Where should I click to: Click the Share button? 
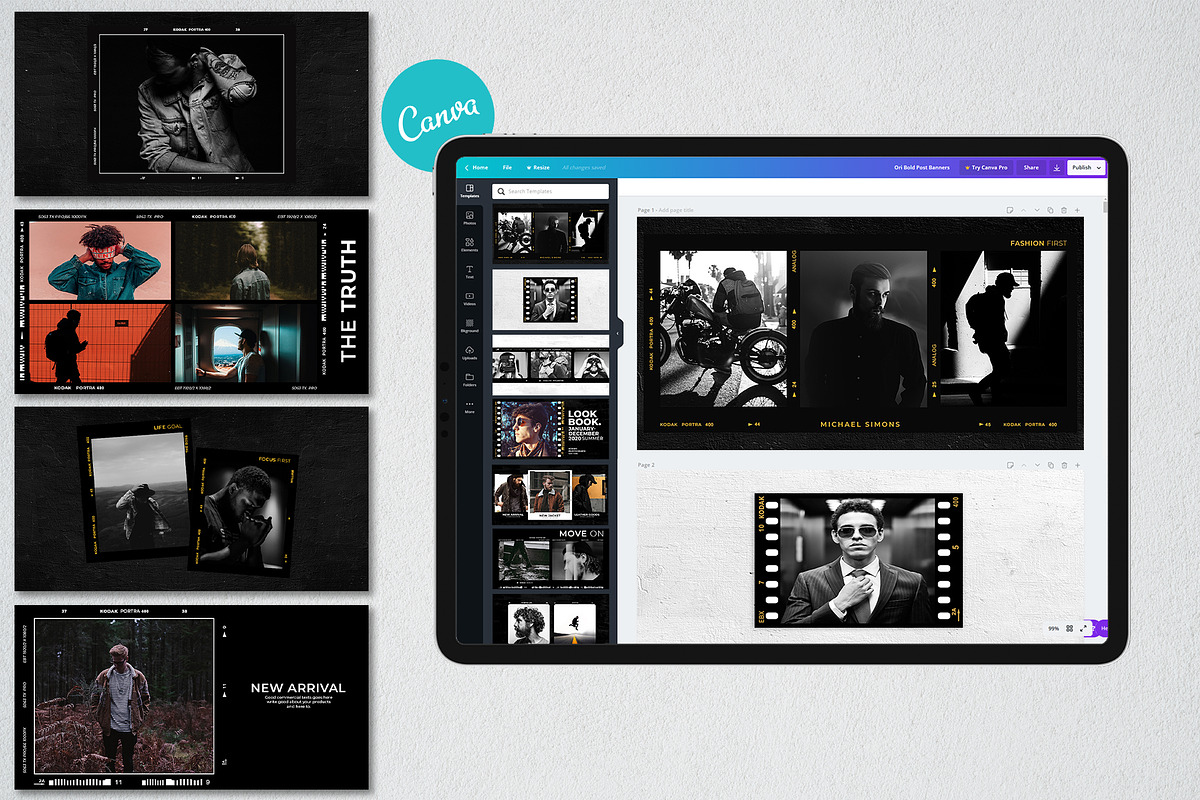[1031, 168]
